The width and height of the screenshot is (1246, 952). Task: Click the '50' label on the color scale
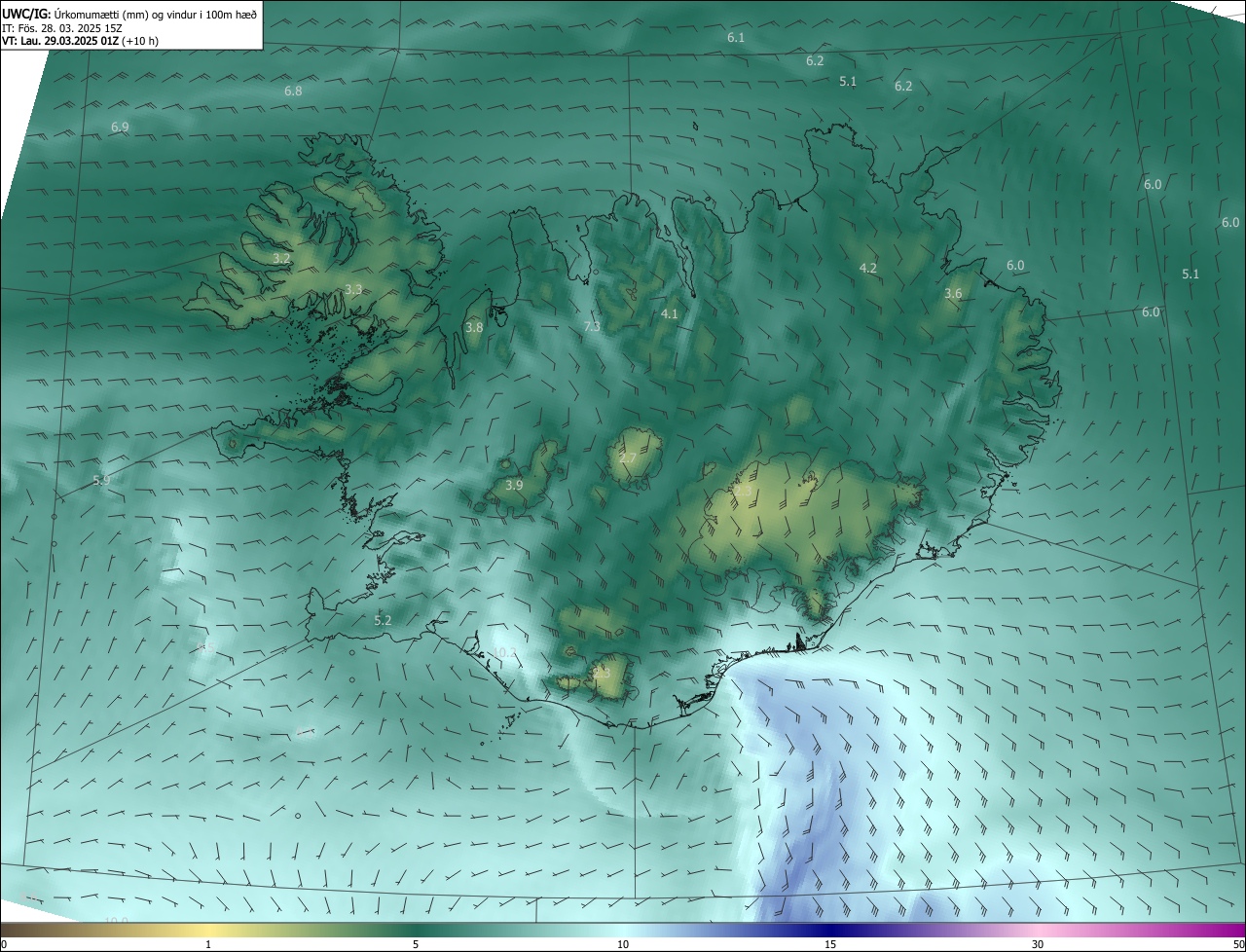pyautogui.click(x=1238, y=945)
